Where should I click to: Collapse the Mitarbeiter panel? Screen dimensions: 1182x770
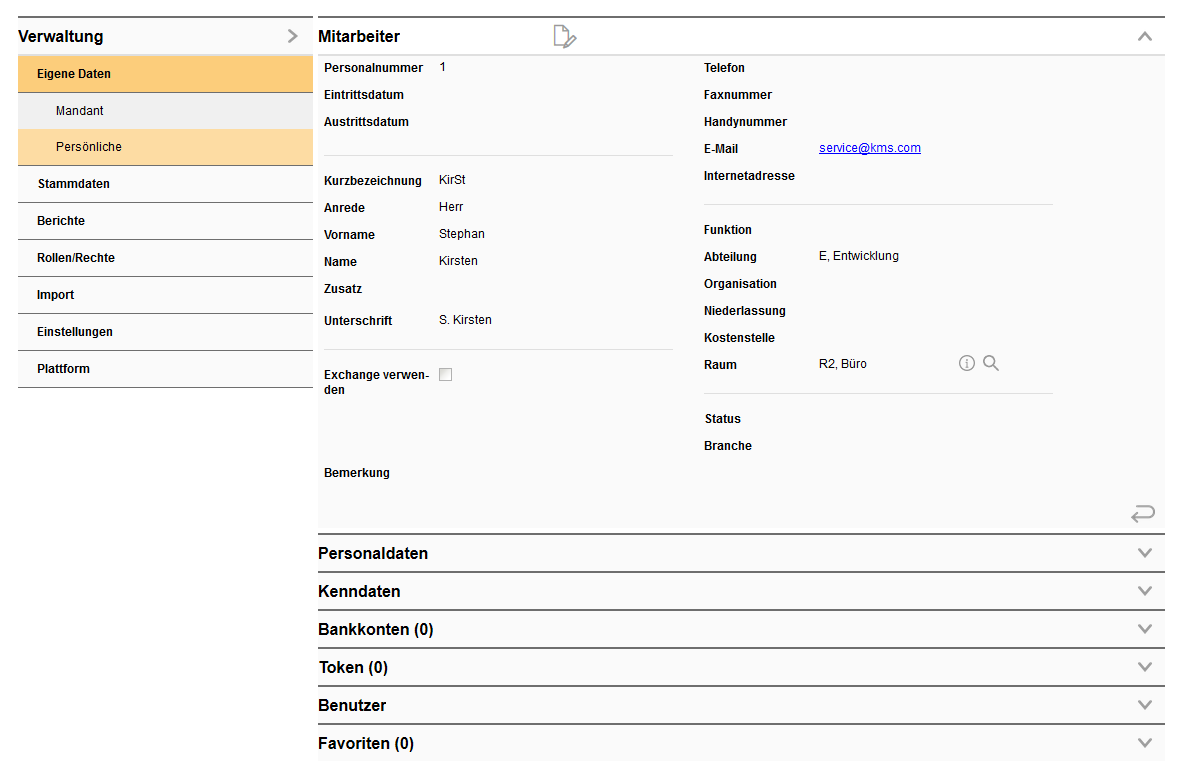pos(1145,35)
